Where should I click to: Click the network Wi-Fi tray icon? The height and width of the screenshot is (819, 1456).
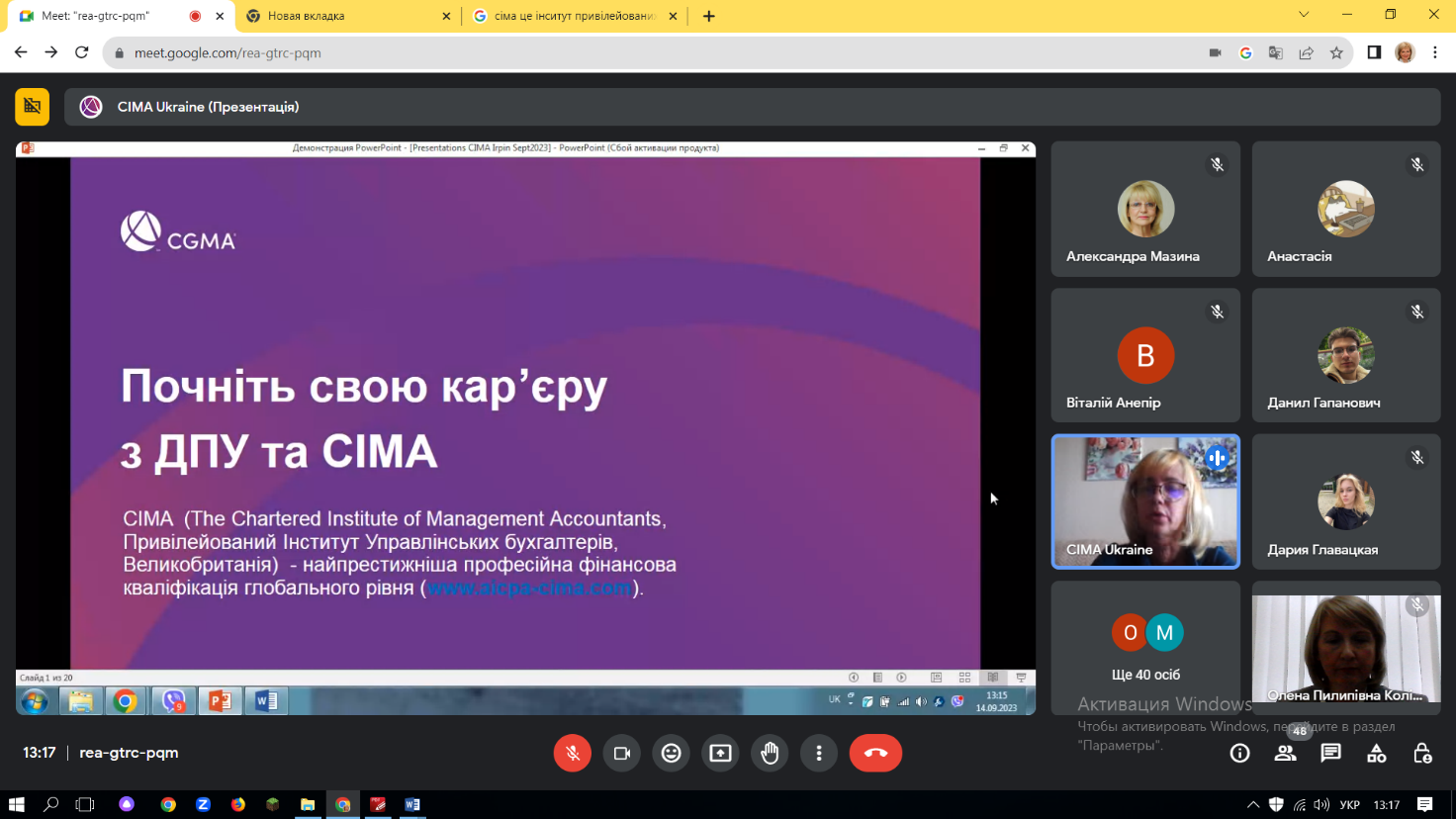tap(1300, 804)
